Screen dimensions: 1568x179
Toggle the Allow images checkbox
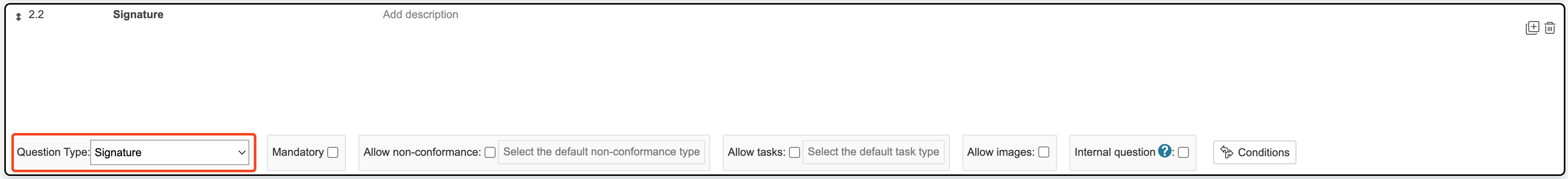point(1044,152)
